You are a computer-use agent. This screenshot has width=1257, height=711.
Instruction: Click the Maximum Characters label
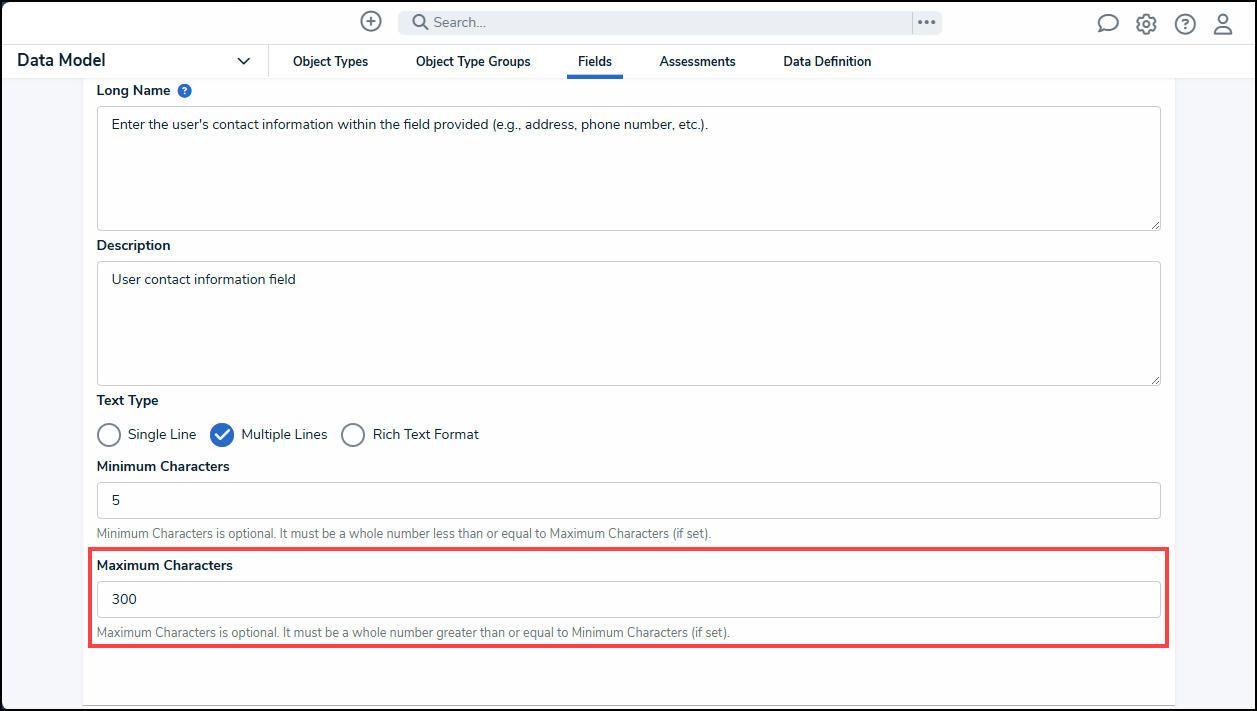(x=164, y=565)
